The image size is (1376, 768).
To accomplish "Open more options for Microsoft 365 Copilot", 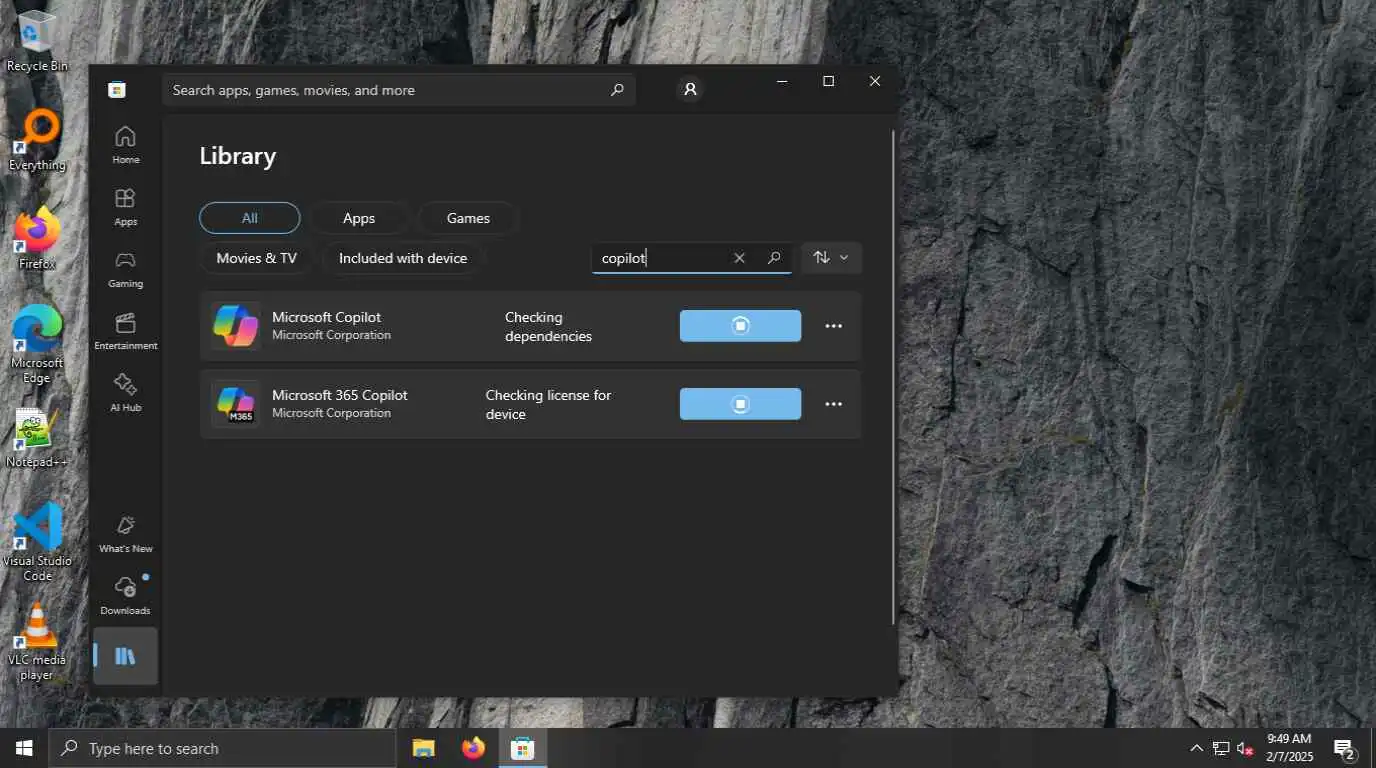I will point(833,404).
